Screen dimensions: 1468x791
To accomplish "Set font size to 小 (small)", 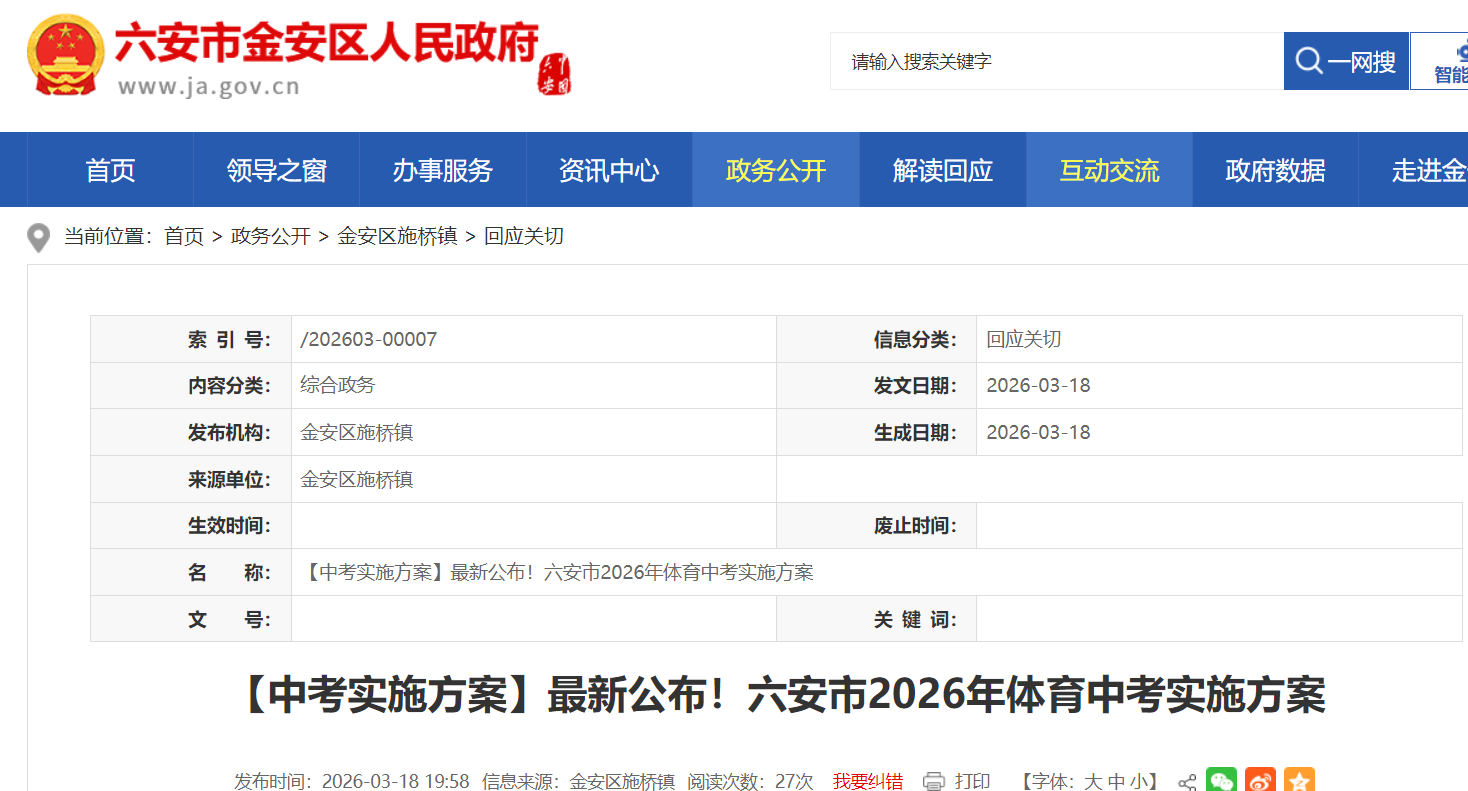I will (x=1139, y=782).
